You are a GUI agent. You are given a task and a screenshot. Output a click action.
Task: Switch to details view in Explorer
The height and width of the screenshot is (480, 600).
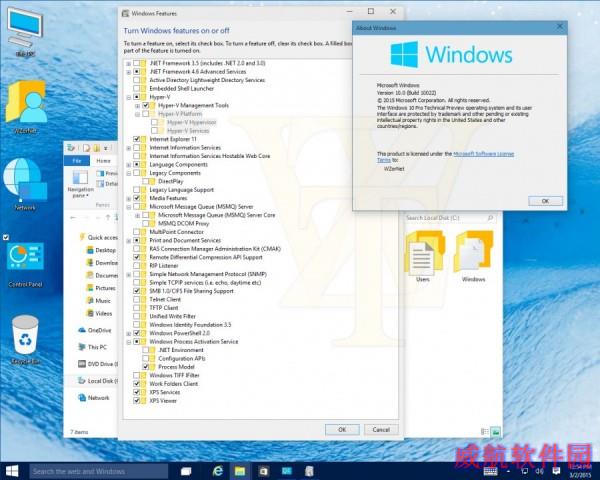[x=484, y=432]
